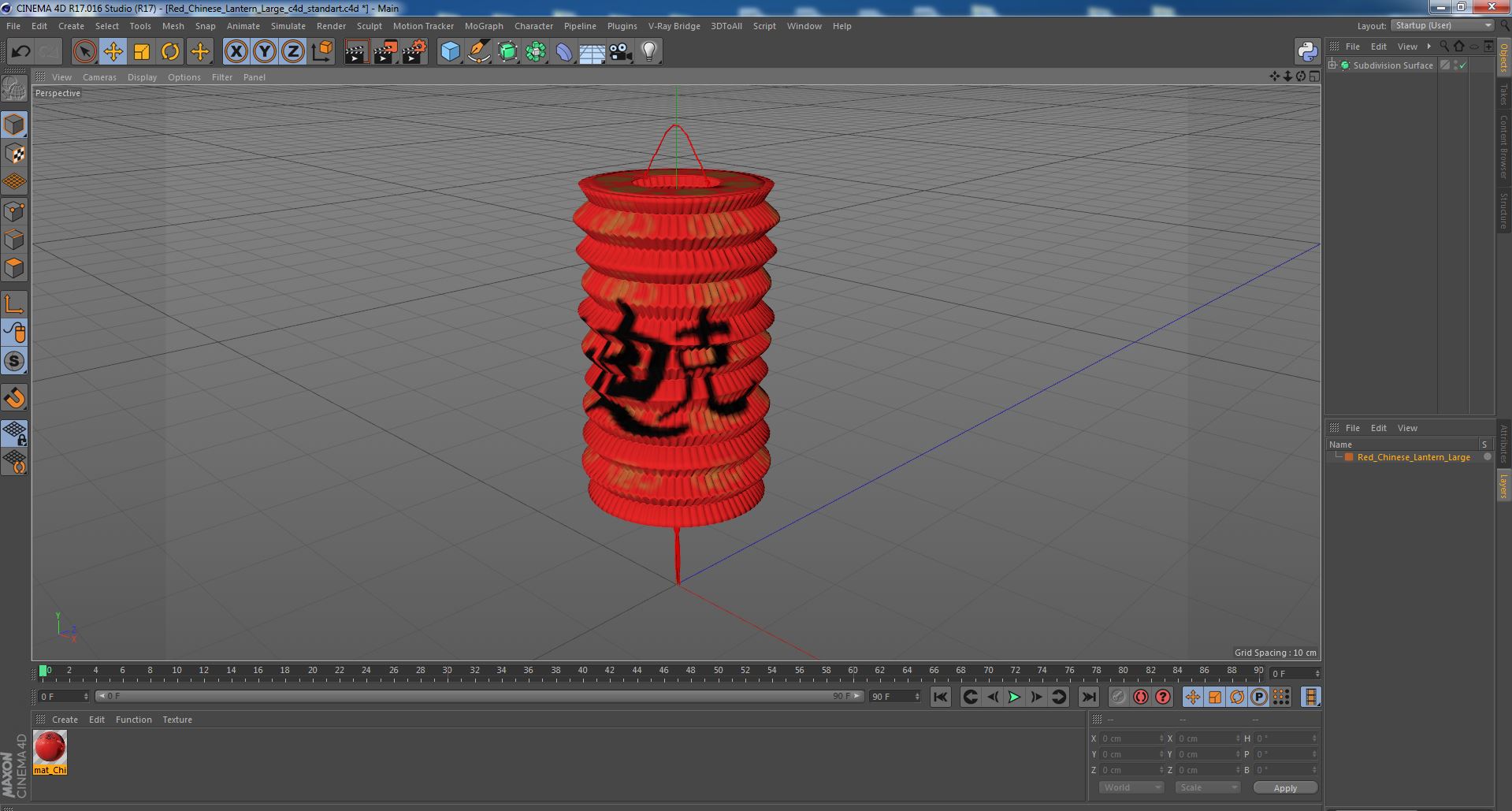
Task: Render to Picture Viewer
Action: point(385,52)
